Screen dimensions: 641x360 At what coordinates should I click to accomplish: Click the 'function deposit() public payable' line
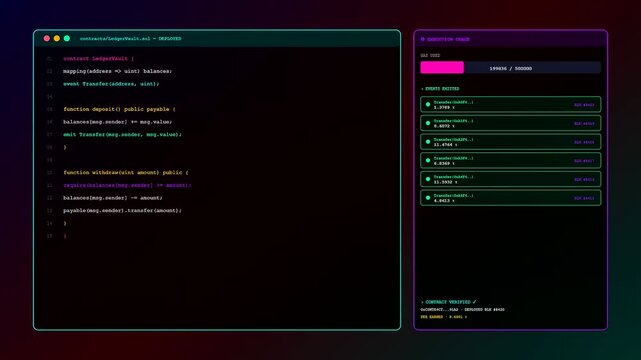point(119,109)
